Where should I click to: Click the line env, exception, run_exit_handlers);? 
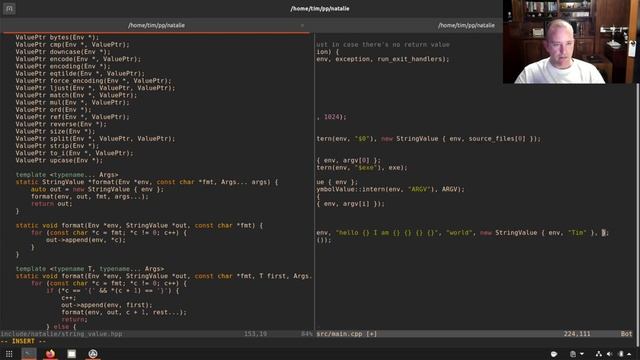382,59
